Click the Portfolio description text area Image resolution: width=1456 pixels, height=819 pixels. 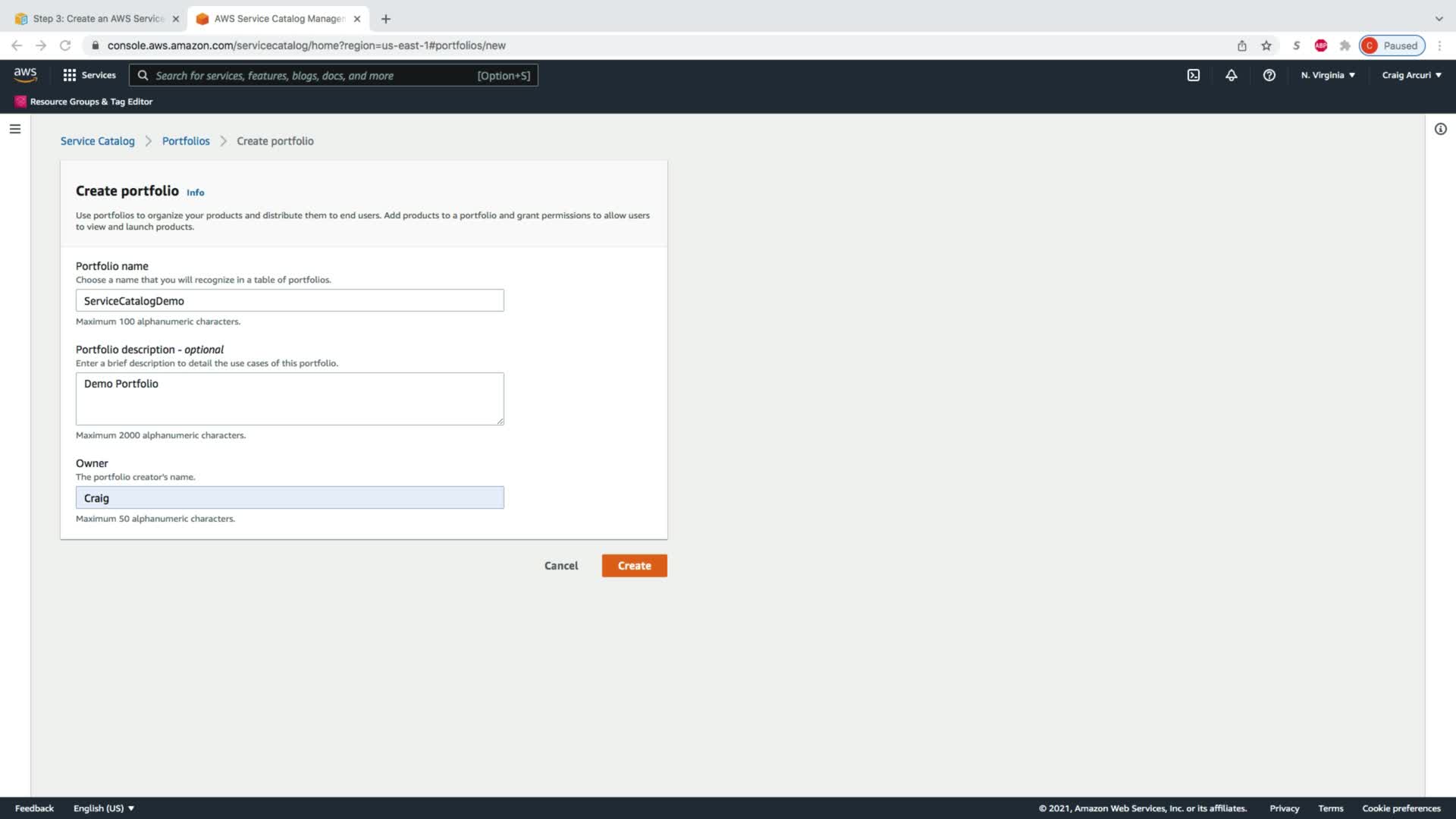point(290,398)
